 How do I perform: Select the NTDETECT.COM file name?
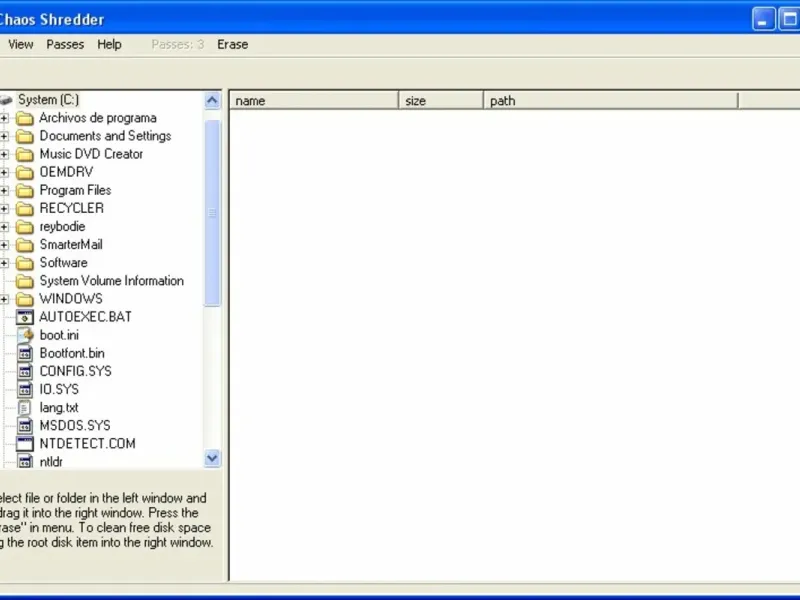(87, 443)
